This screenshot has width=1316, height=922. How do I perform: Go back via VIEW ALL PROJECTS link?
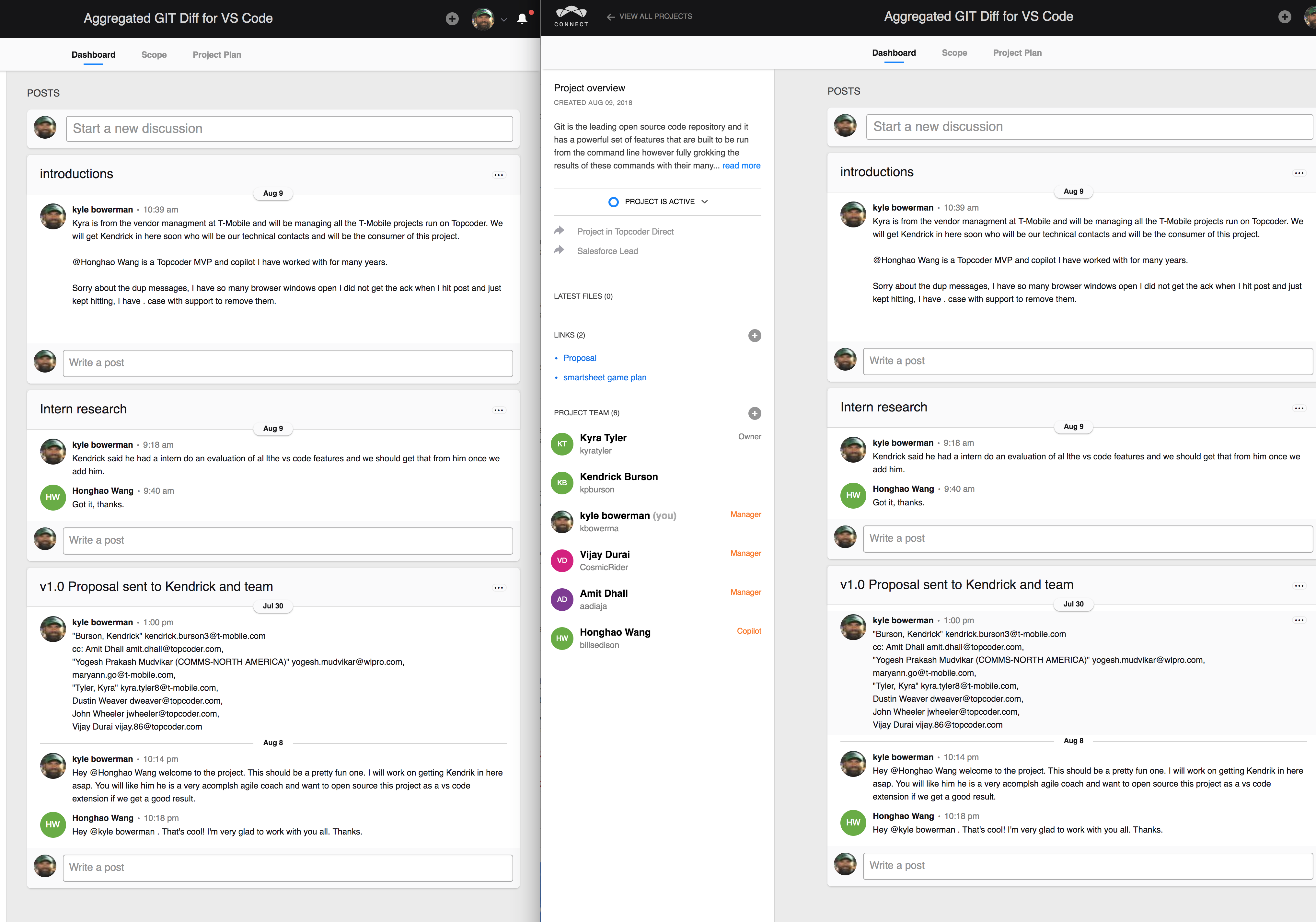(x=649, y=17)
